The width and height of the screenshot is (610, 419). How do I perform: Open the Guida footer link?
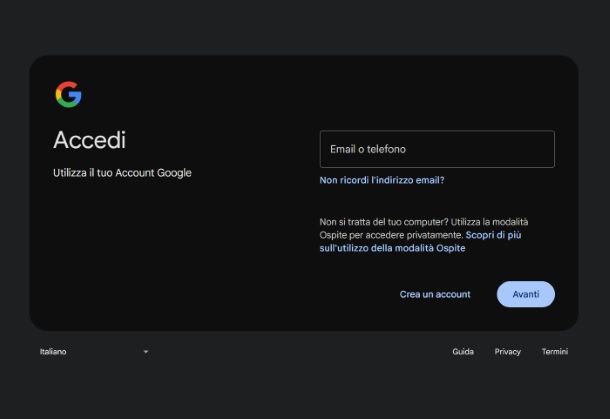tap(463, 352)
